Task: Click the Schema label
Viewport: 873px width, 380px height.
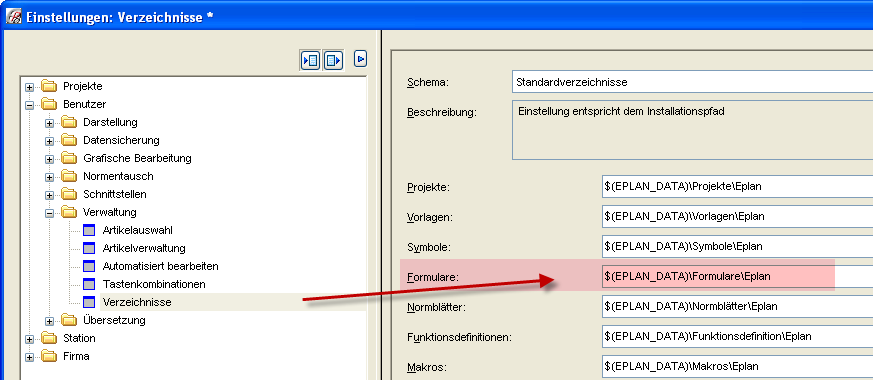Action: 428,82
